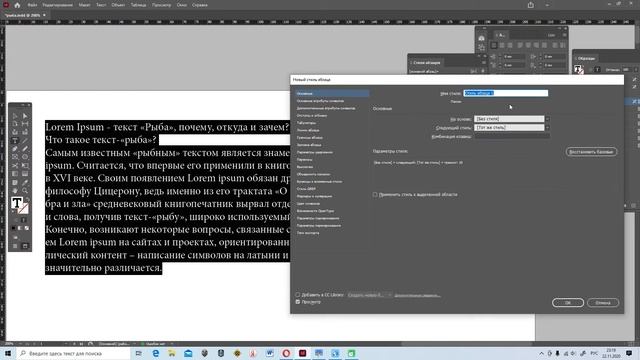
Task: Open the Макет menu
Action: tap(84, 5)
